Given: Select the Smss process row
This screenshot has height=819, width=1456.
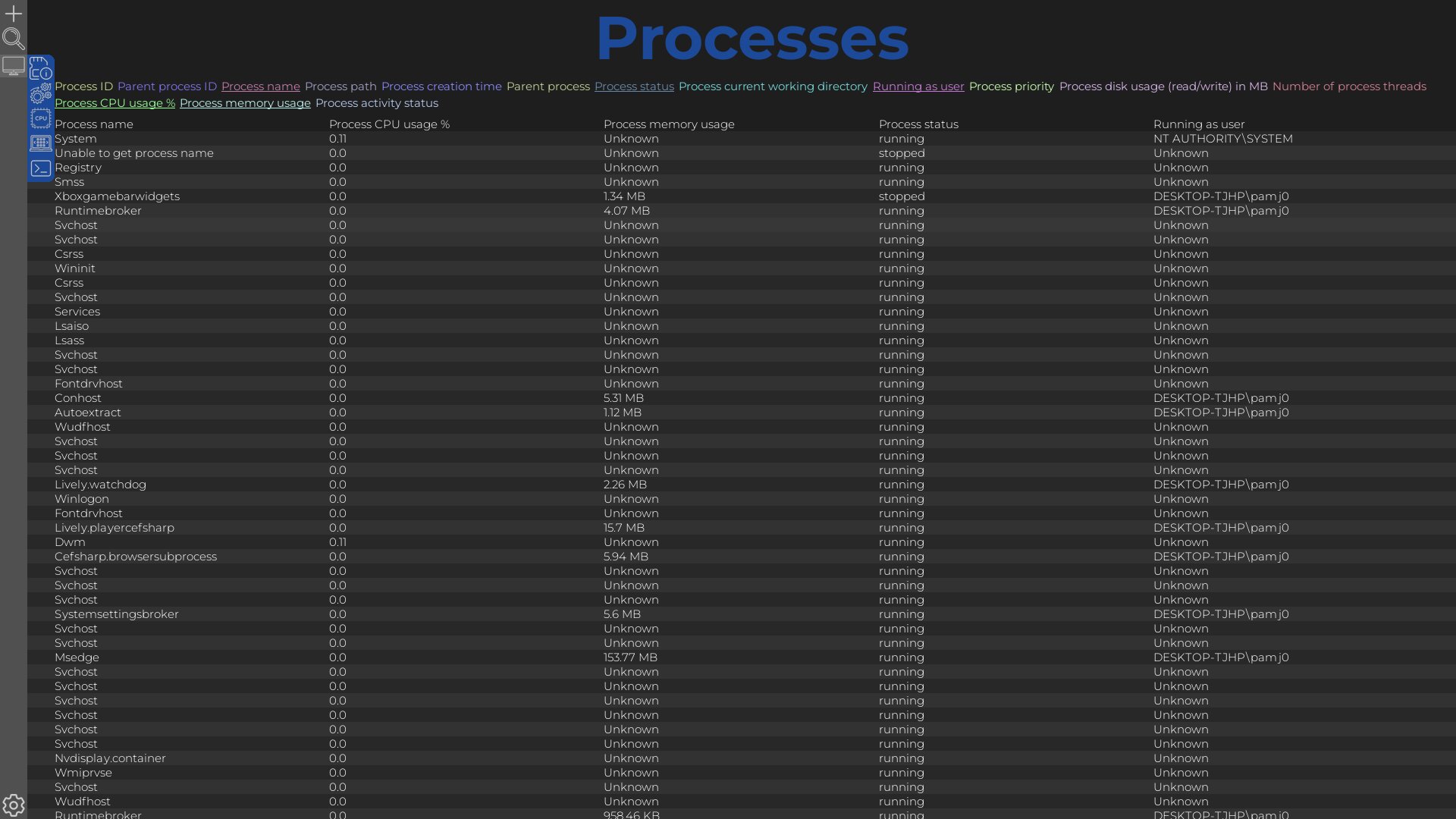Looking at the screenshot, I should (x=742, y=182).
